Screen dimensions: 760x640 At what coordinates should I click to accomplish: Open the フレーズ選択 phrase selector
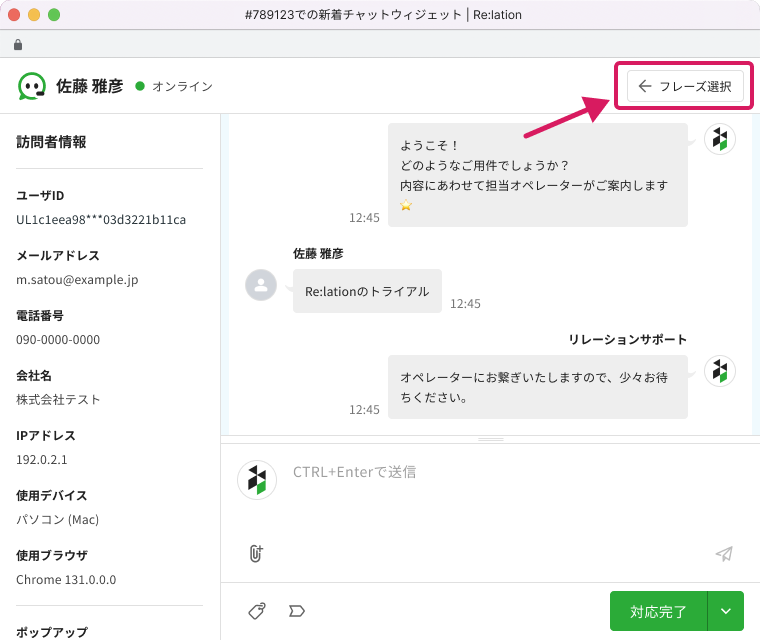(x=685, y=86)
